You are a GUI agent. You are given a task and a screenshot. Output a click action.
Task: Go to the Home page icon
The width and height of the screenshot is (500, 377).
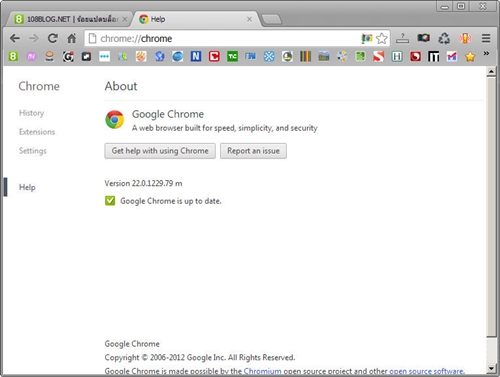[72, 38]
